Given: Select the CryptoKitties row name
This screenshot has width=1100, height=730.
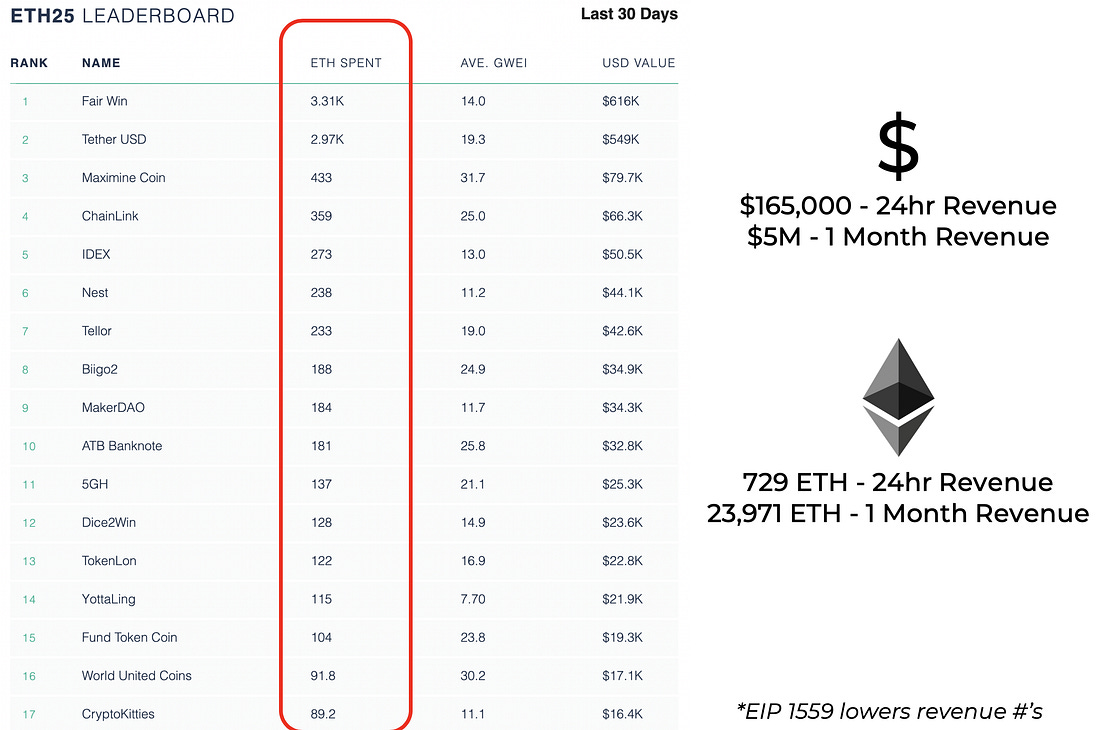Looking at the screenshot, I should [x=118, y=714].
